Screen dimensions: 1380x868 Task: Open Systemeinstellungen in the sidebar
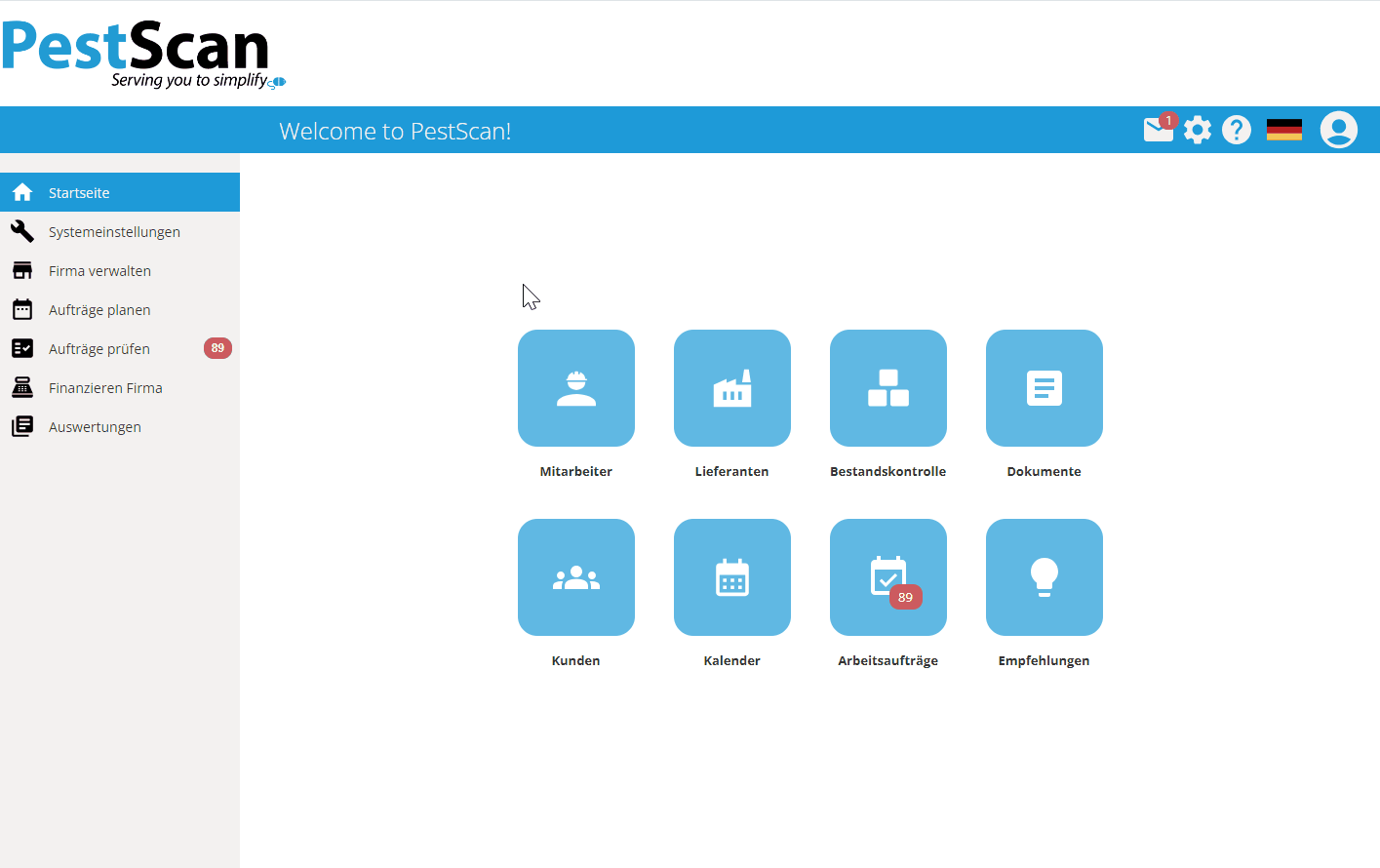120,231
